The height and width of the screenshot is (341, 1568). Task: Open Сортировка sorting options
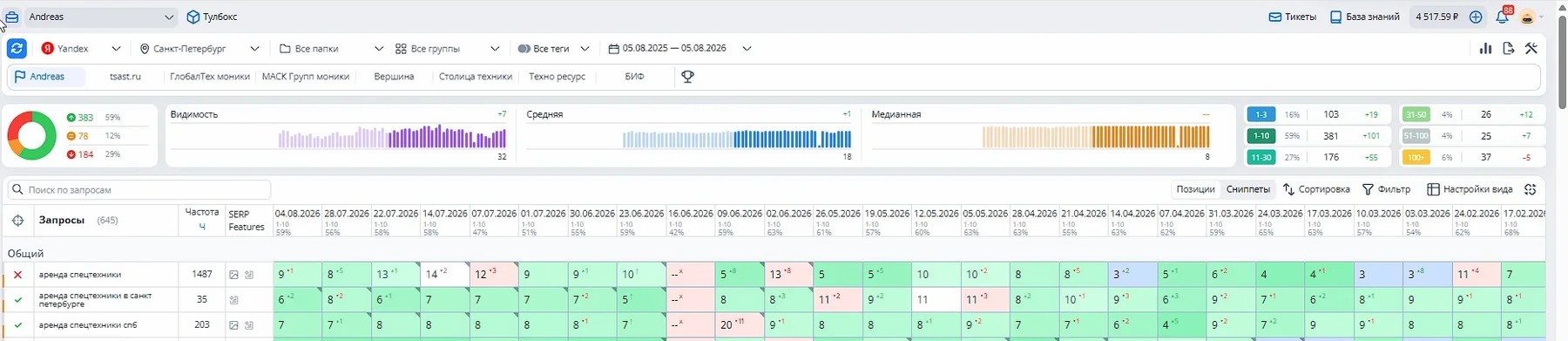pos(1316,189)
